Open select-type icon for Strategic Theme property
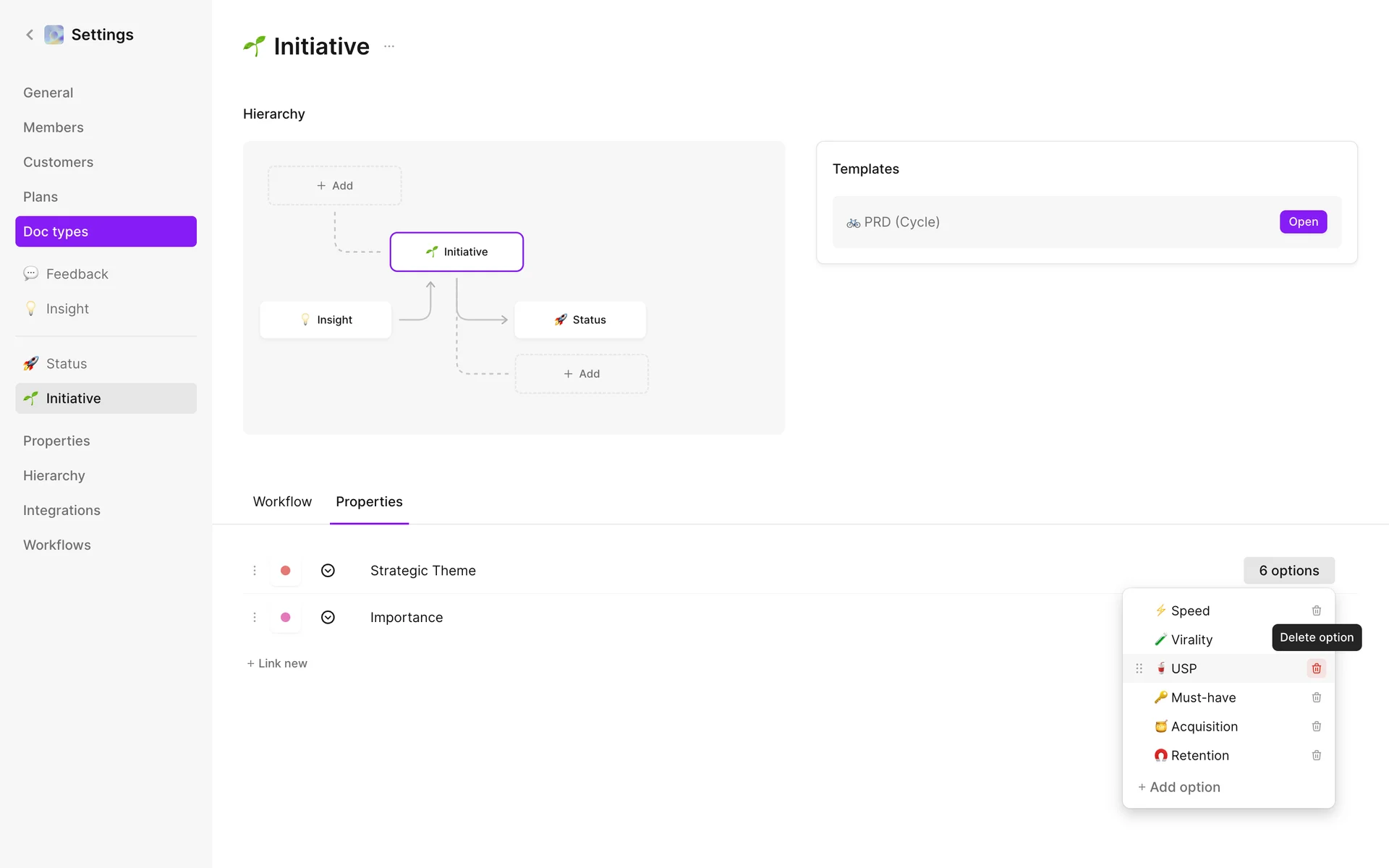This screenshot has width=1389, height=868. (328, 571)
